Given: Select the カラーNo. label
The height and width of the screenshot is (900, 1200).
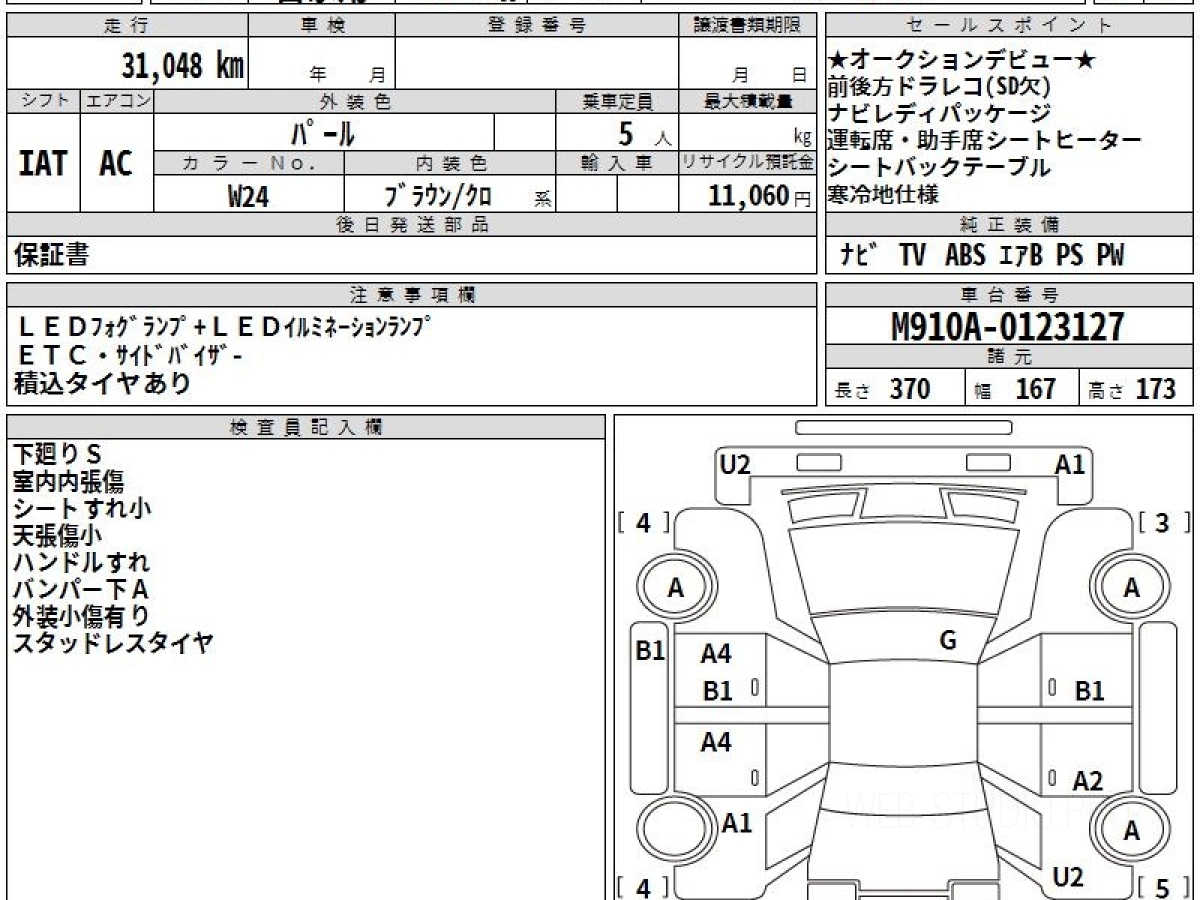Looking at the screenshot, I should [x=249, y=162].
